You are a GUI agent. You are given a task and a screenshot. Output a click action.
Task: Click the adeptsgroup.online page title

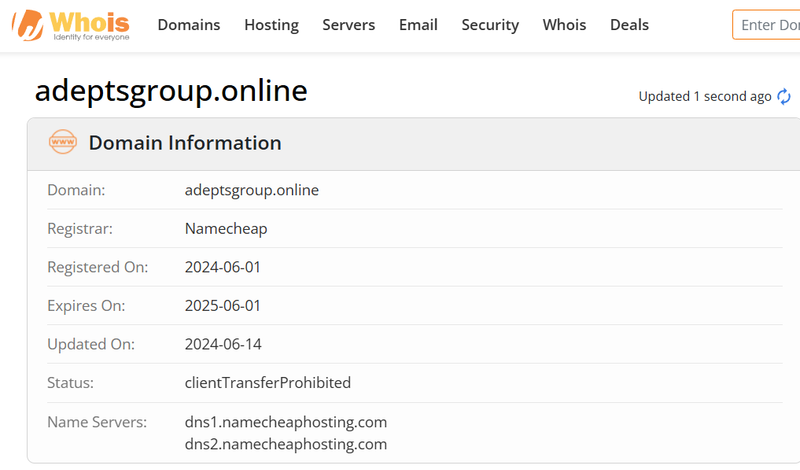click(171, 91)
